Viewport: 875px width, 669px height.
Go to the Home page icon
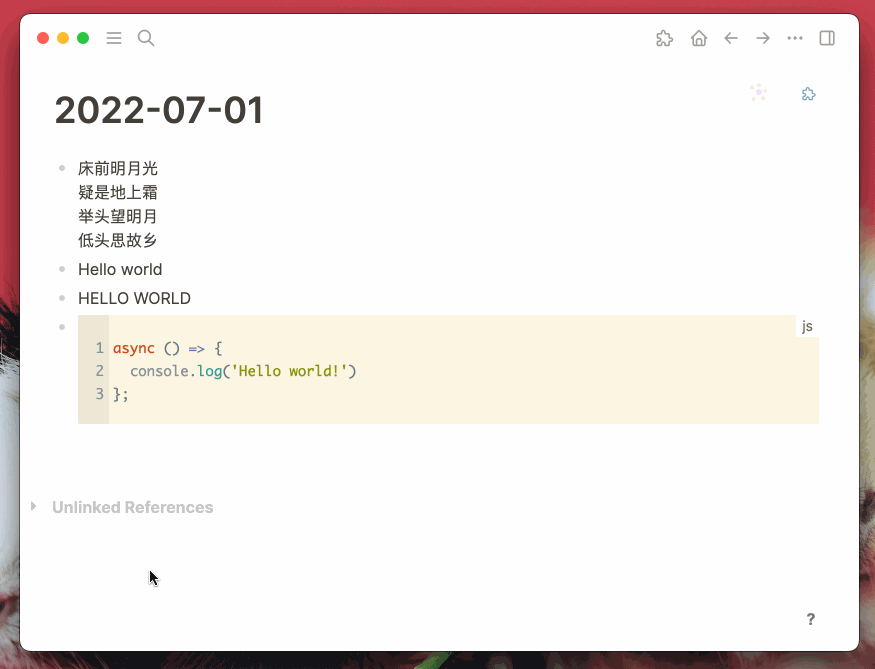click(699, 38)
